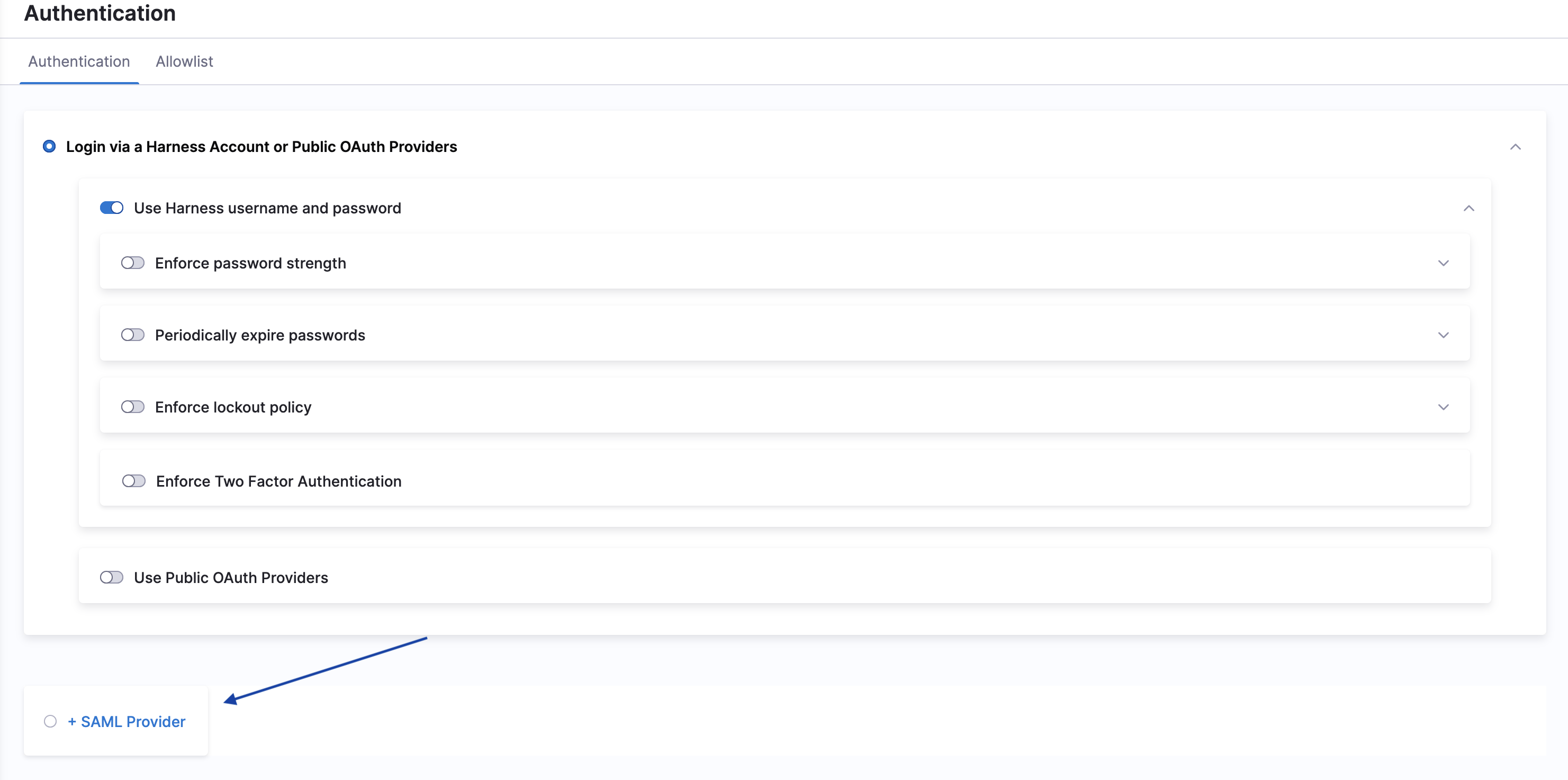Screen dimensions: 1568x780
Task: Collapse the Harness username and password panel
Action: (1468, 208)
